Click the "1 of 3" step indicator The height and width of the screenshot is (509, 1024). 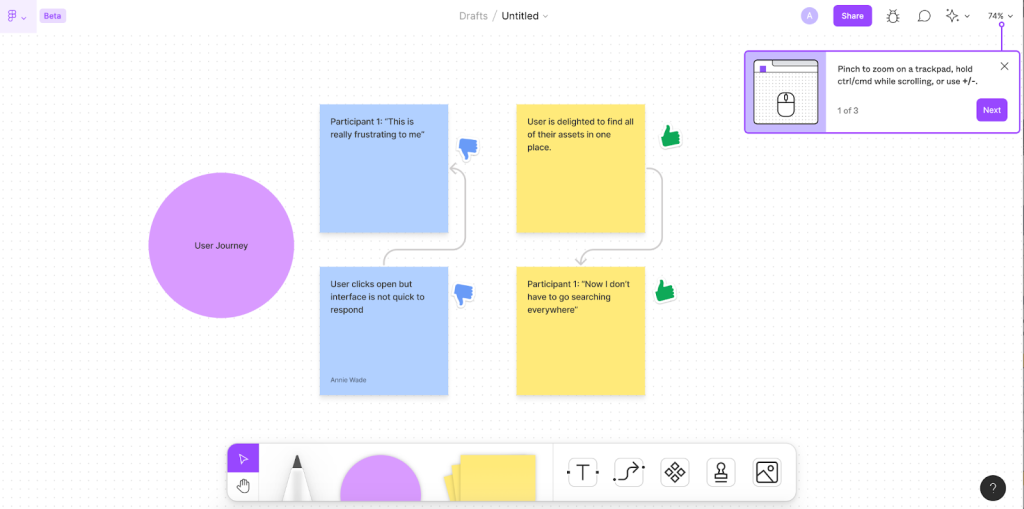point(848,110)
